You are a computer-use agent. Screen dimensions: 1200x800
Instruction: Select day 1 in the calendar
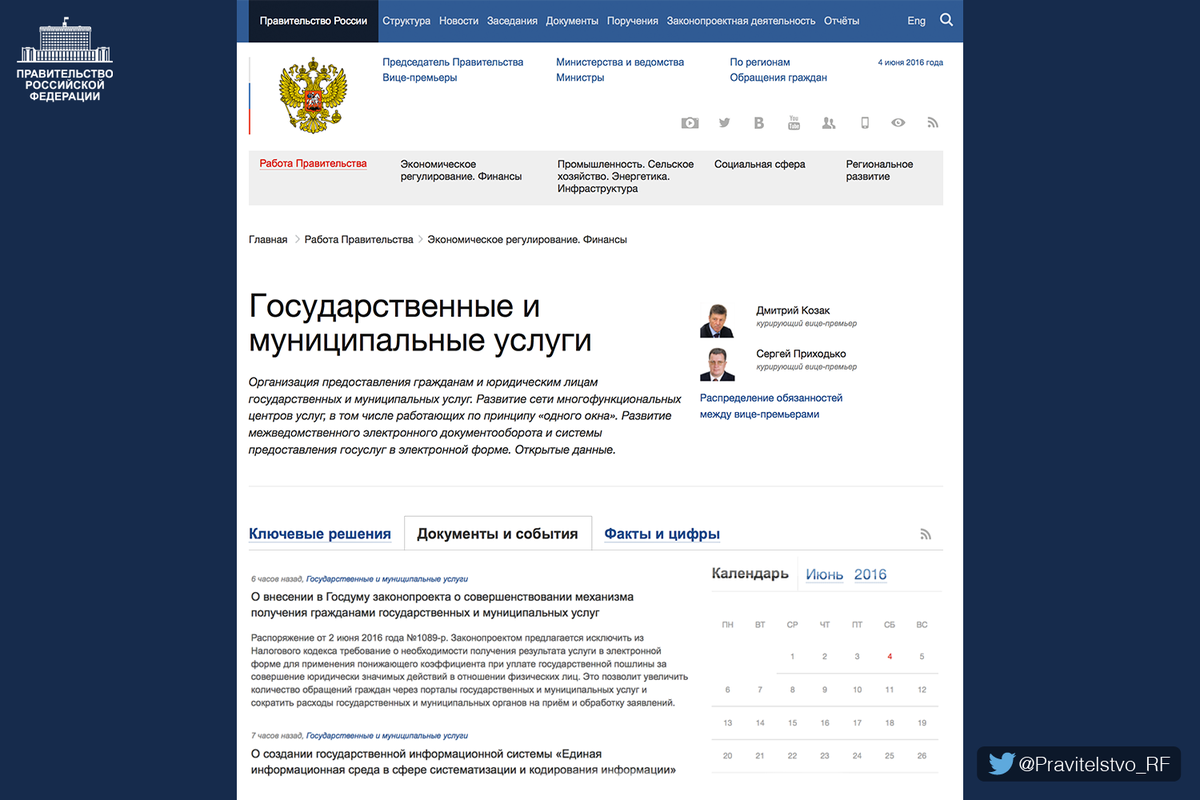[x=792, y=657]
